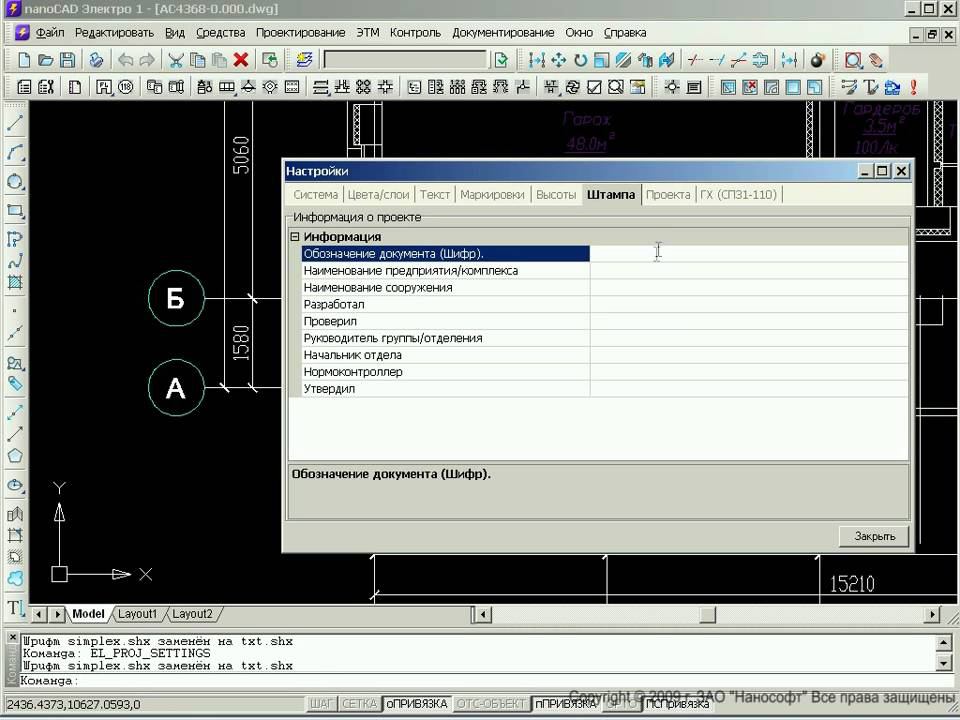The height and width of the screenshot is (720, 960).
Task: Create a new file with New icon
Action: (24, 60)
